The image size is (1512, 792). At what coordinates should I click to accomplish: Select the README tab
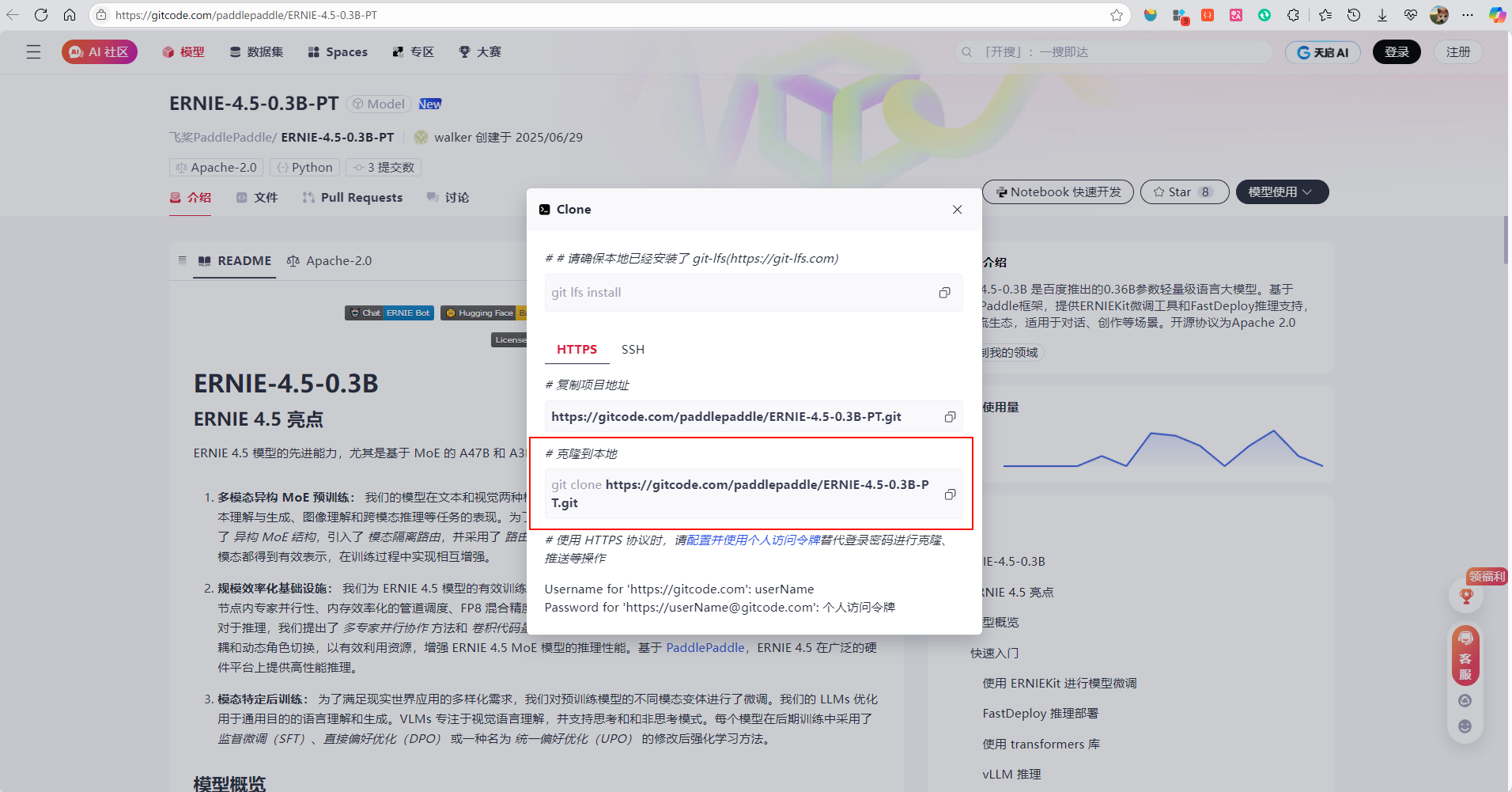[x=235, y=261]
